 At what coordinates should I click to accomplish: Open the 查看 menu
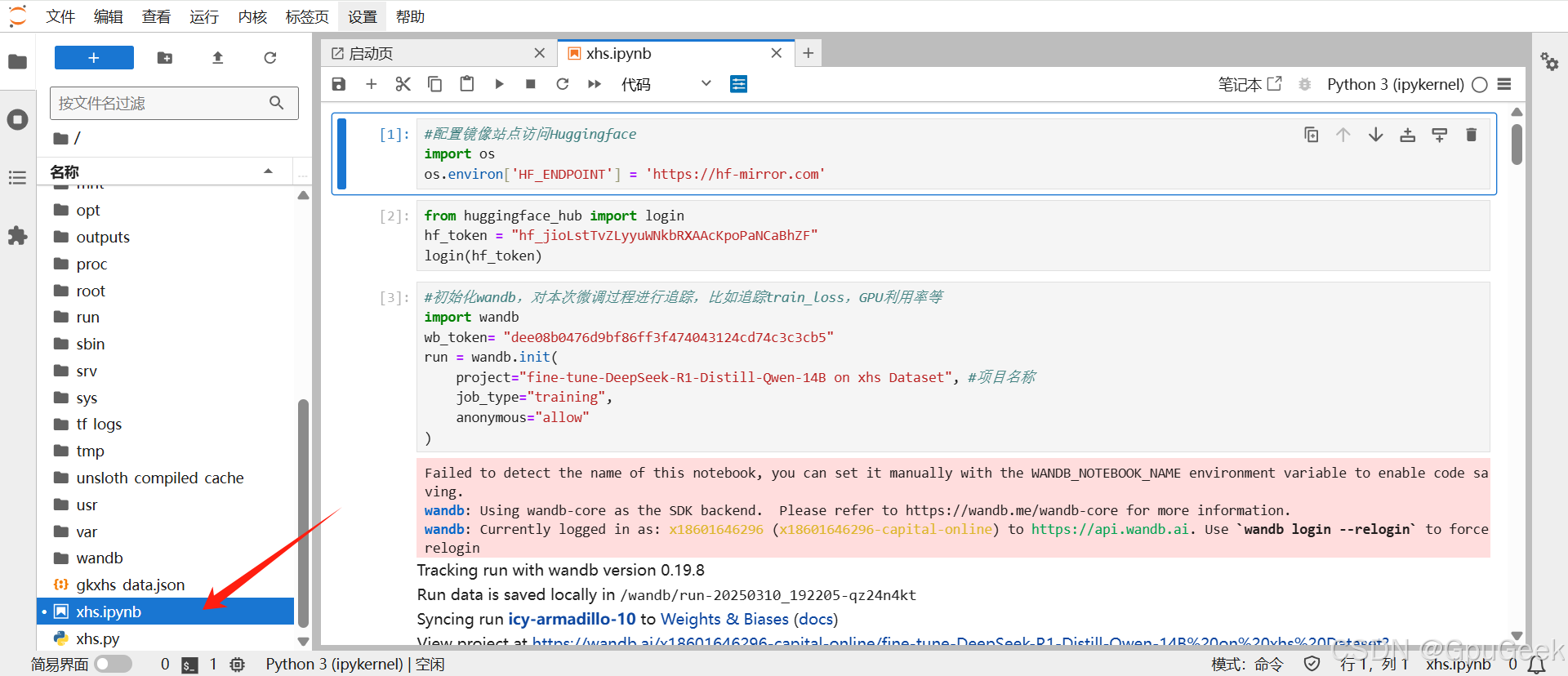(x=156, y=16)
